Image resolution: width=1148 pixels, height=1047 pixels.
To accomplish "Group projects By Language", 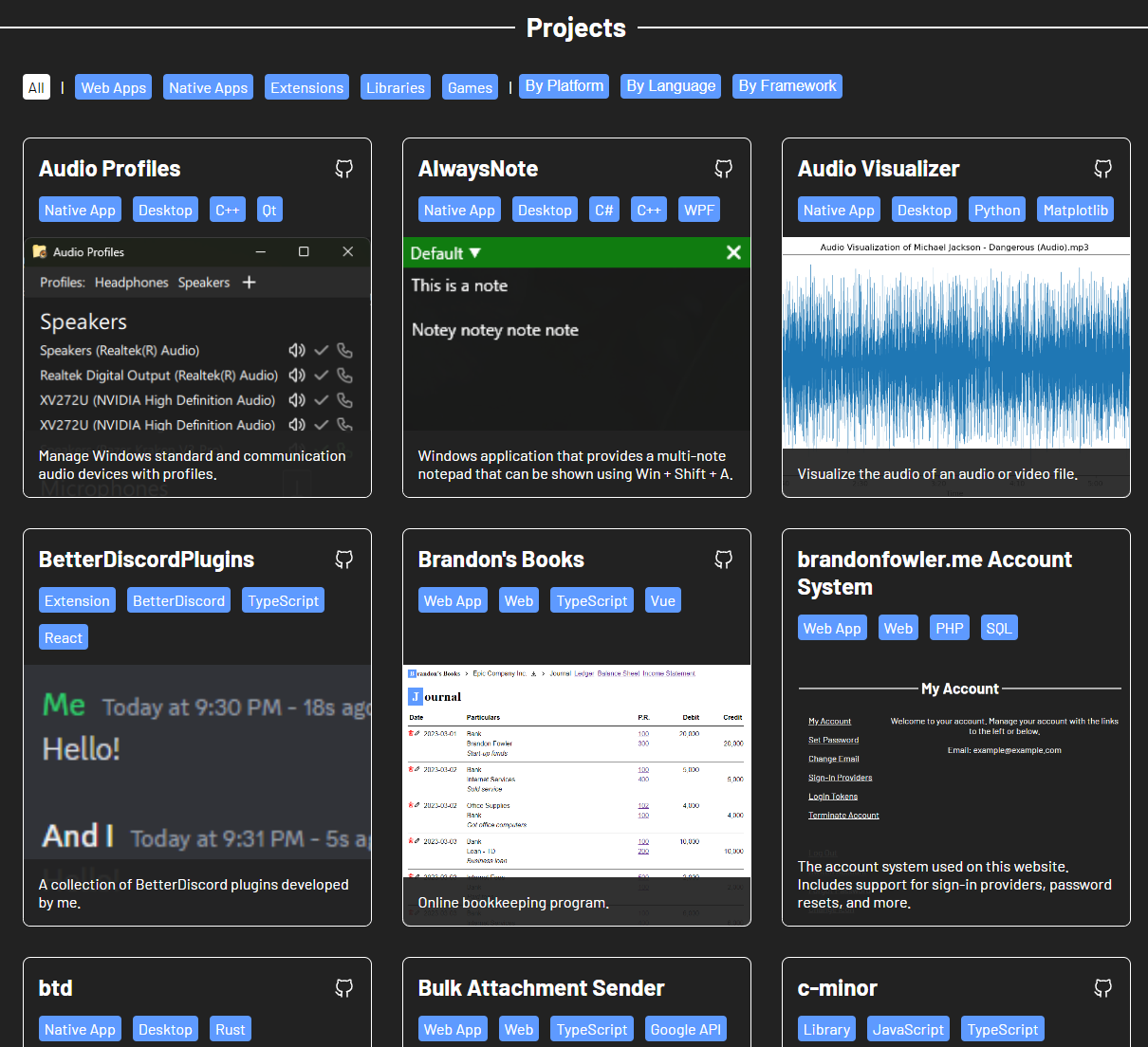I will pyautogui.click(x=671, y=86).
